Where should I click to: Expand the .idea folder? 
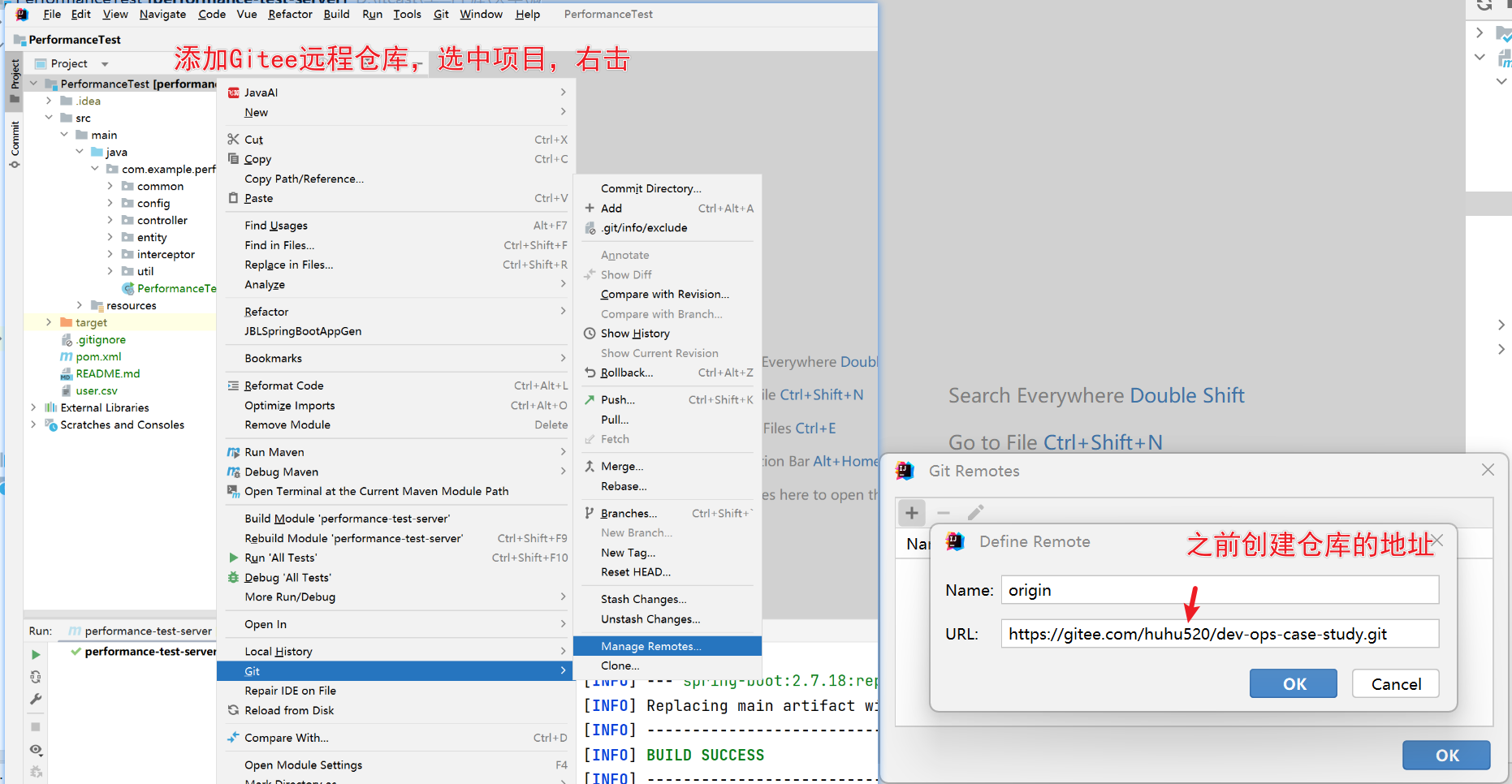click(49, 101)
